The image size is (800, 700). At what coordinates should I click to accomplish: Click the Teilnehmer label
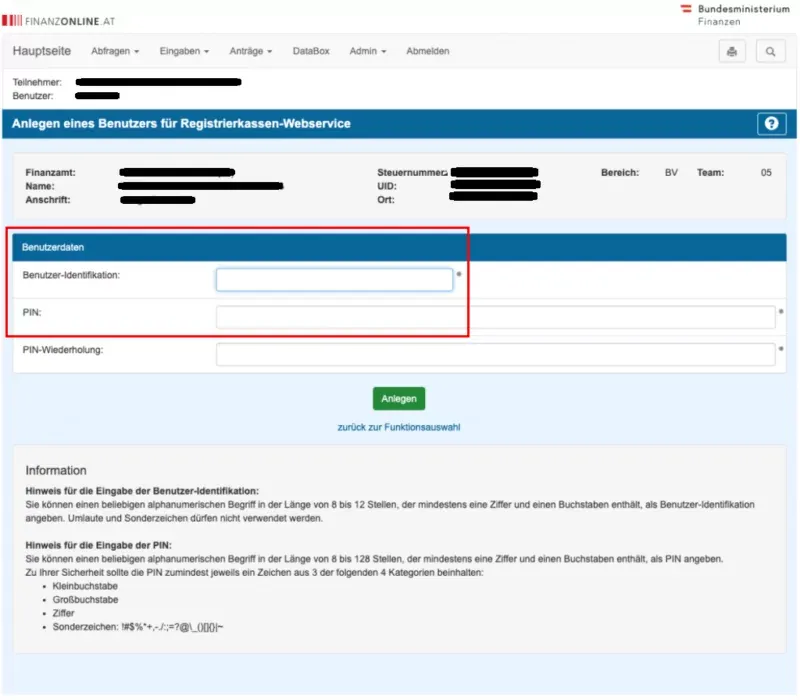37,82
